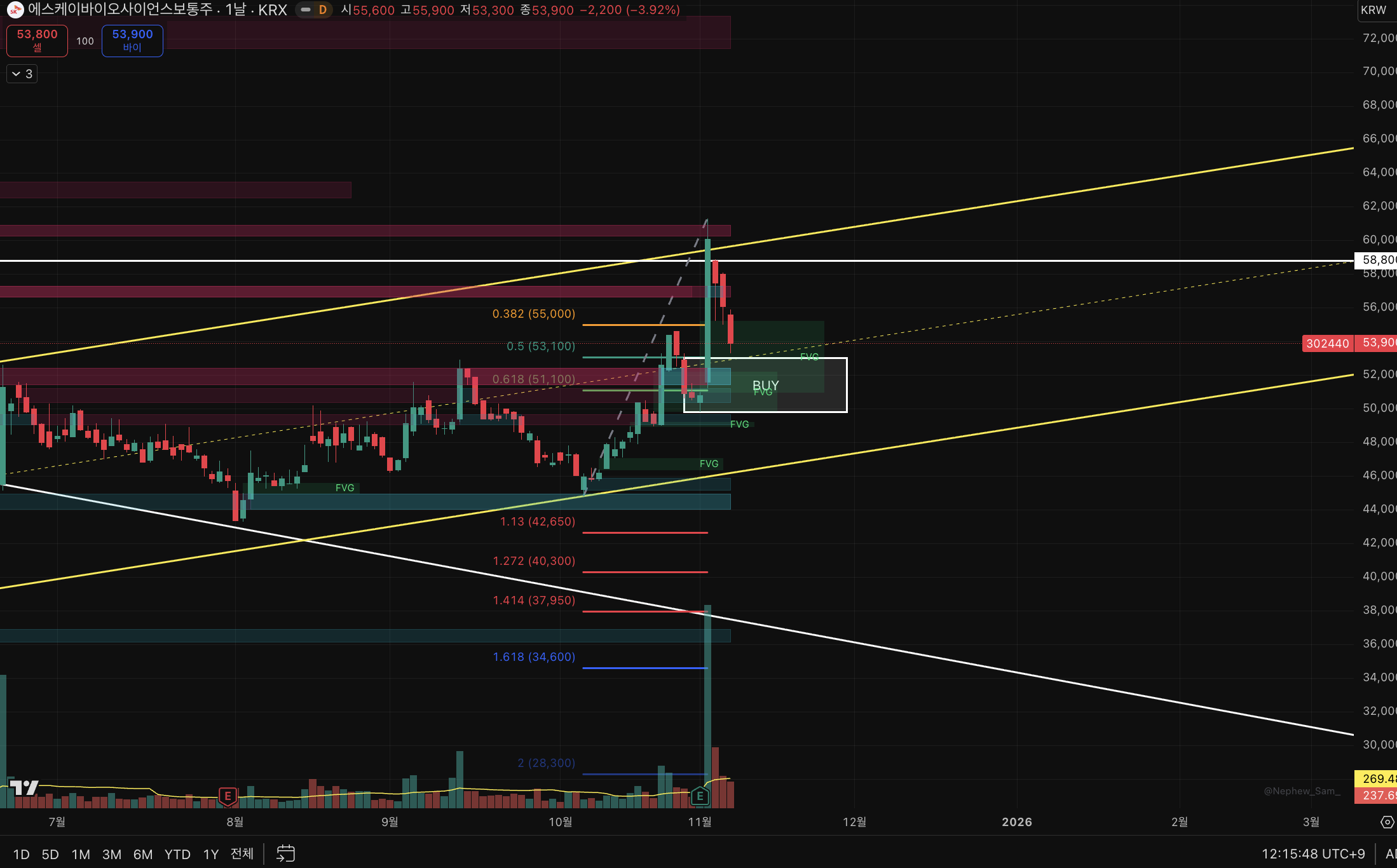Click the orange D data status badge

pyautogui.click(x=323, y=10)
